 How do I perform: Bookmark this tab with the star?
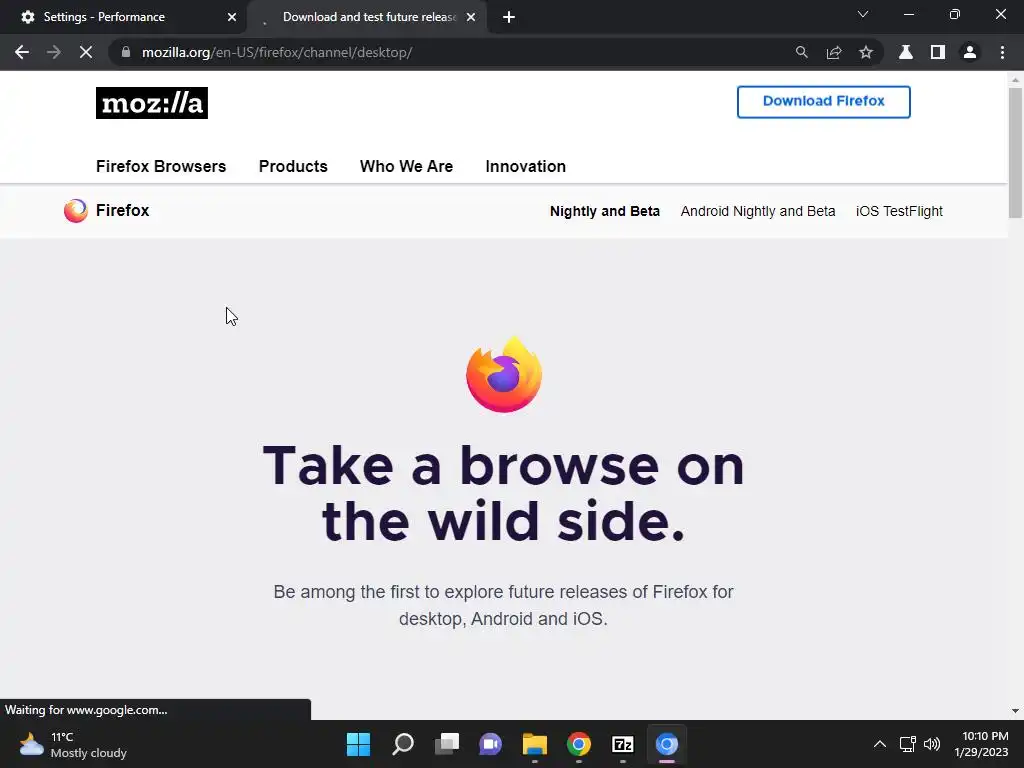pyautogui.click(x=866, y=52)
